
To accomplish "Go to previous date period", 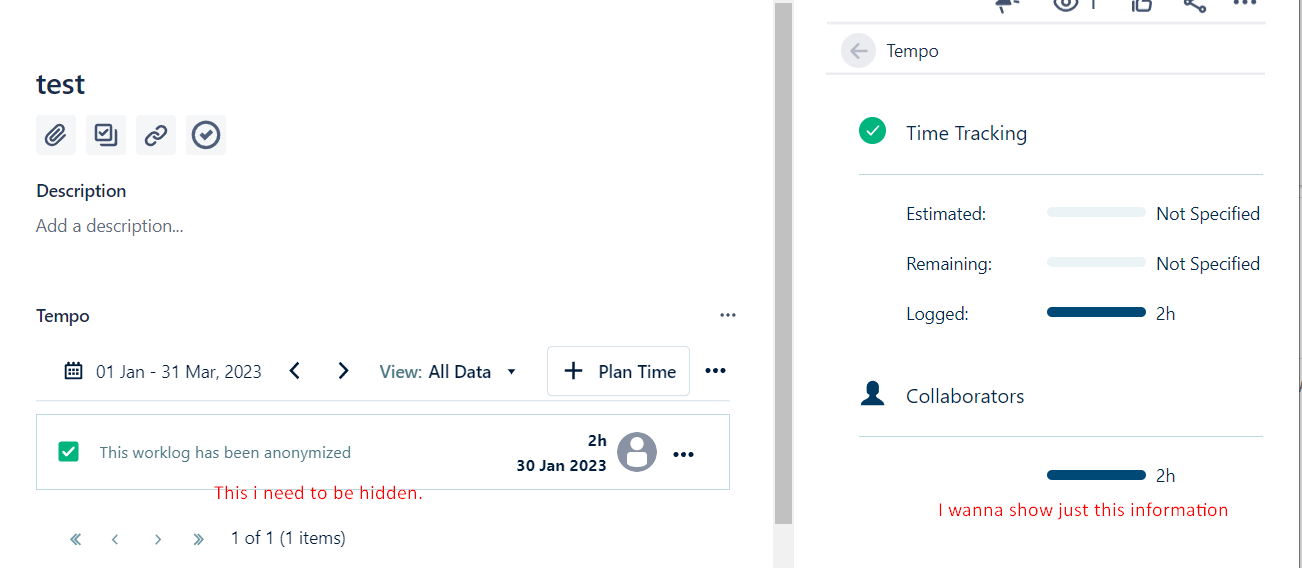I will click(295, 371).
